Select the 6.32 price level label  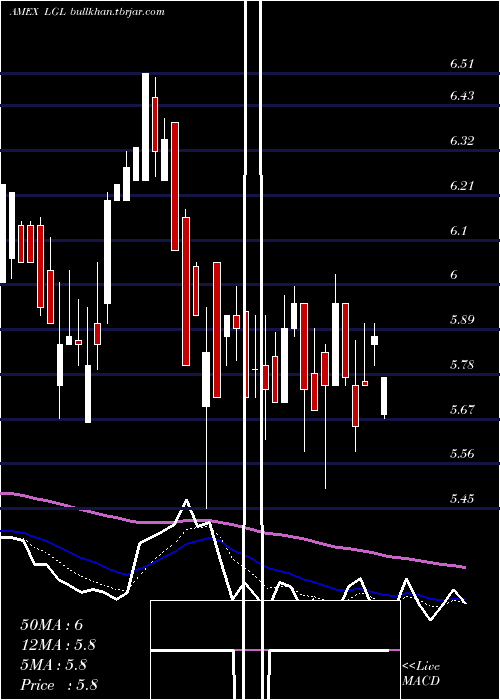point(462,141)
